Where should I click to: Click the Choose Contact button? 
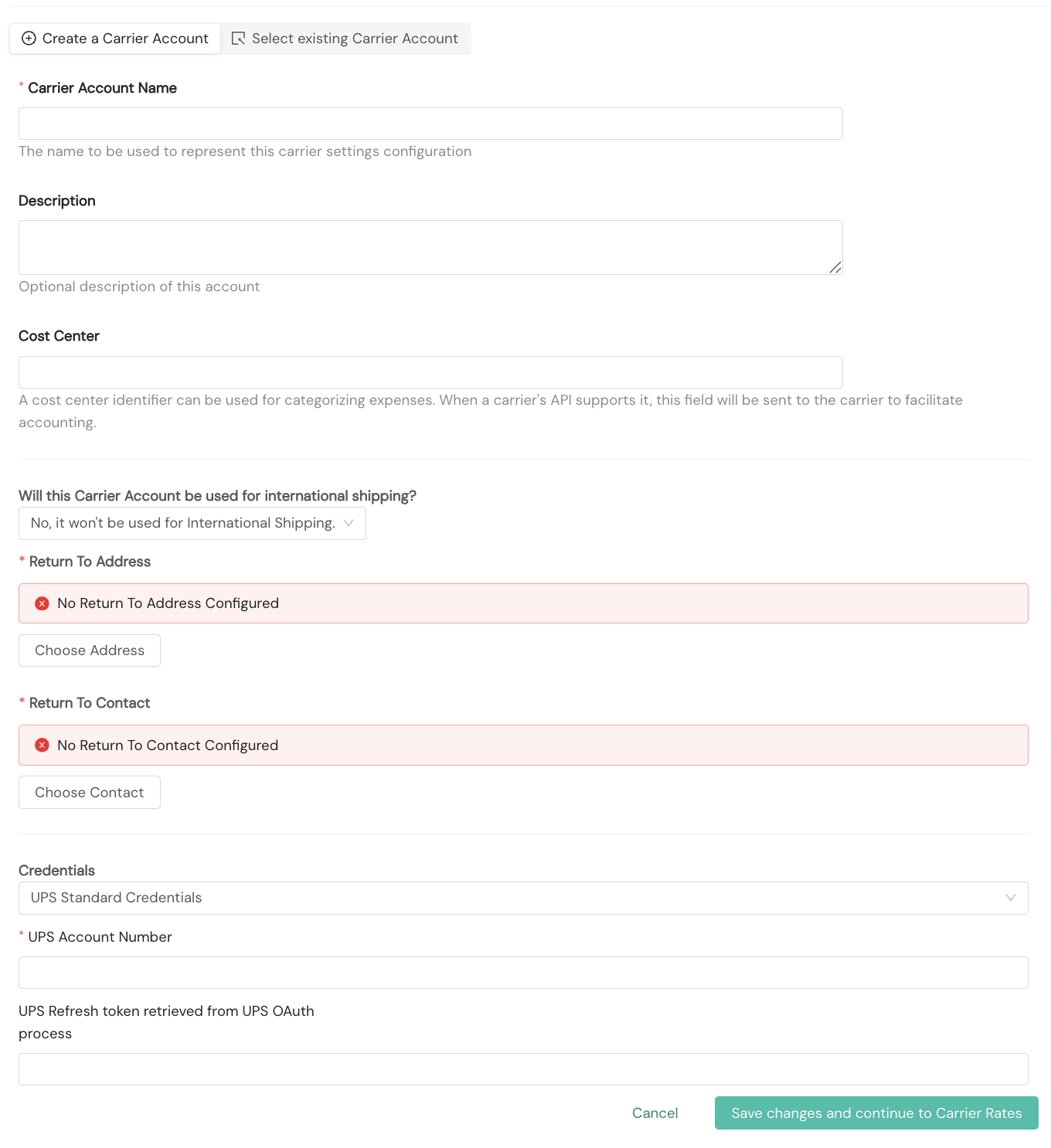[x=90, y=793]
